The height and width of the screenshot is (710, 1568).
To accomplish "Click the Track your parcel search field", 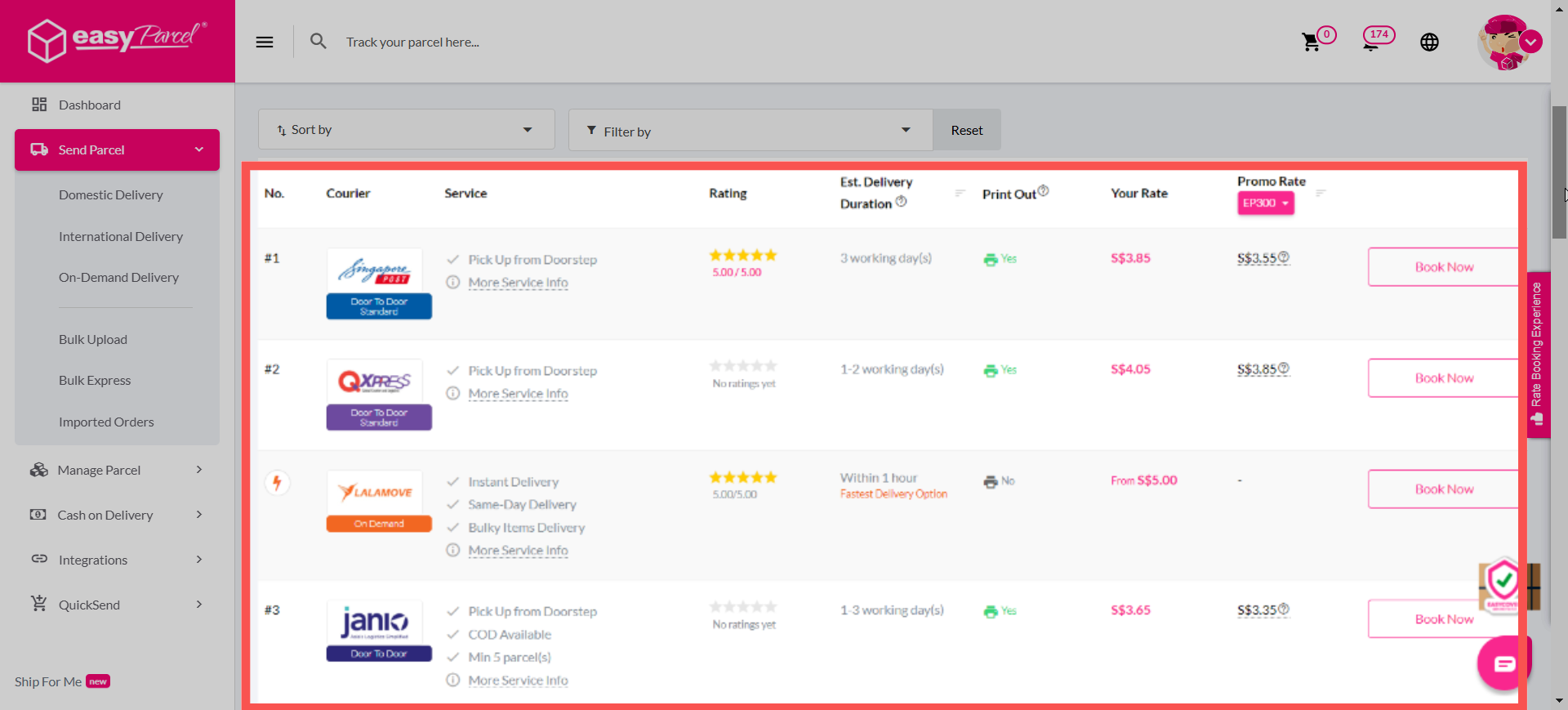I will [412, 42].
